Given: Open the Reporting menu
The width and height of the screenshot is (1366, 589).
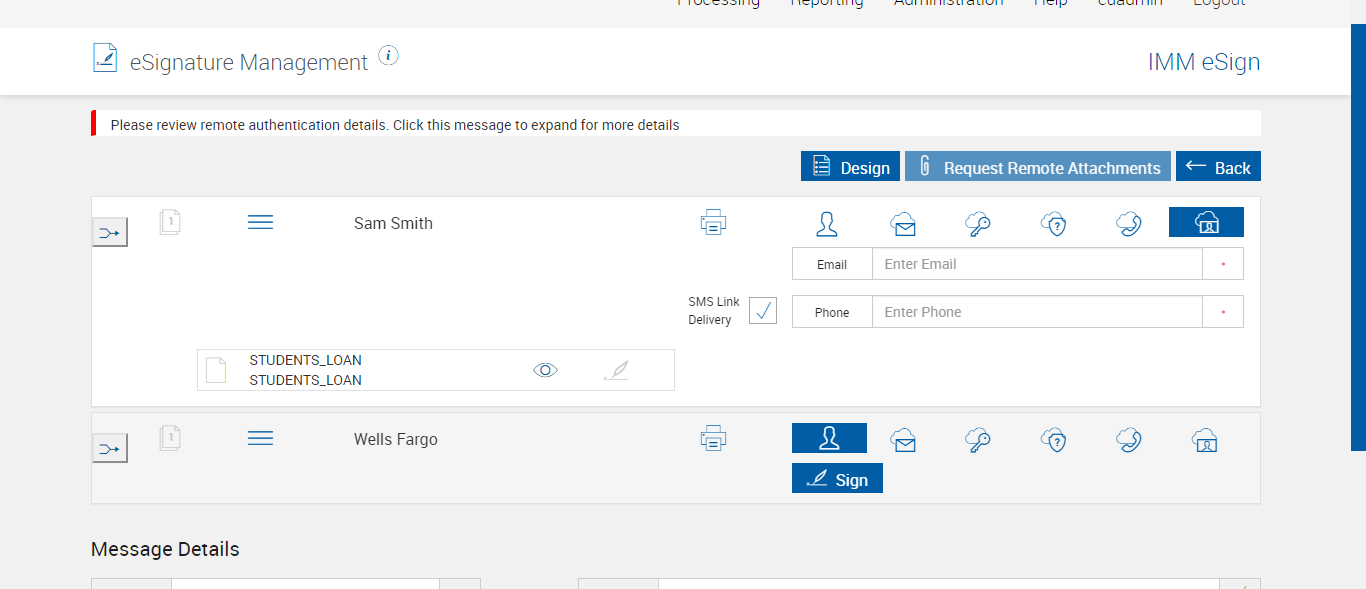Looking at the screenshot, I should [826, 4].
